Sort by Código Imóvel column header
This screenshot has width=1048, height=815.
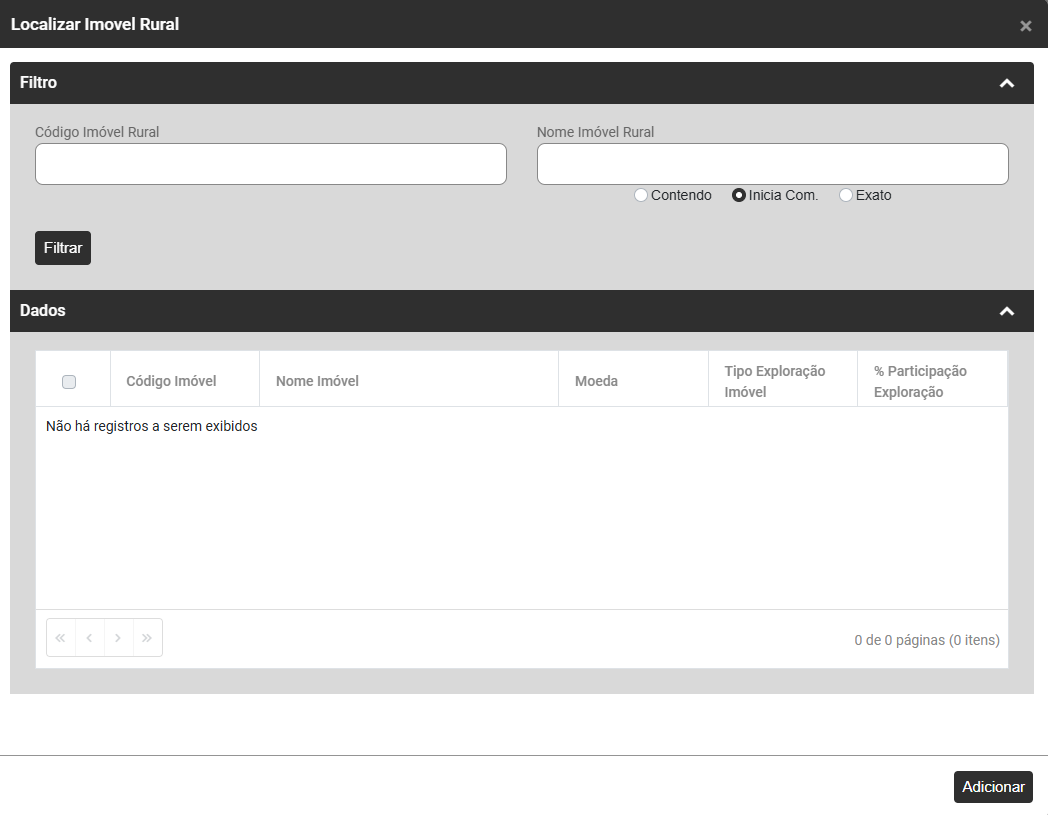[x=171, y=381]
